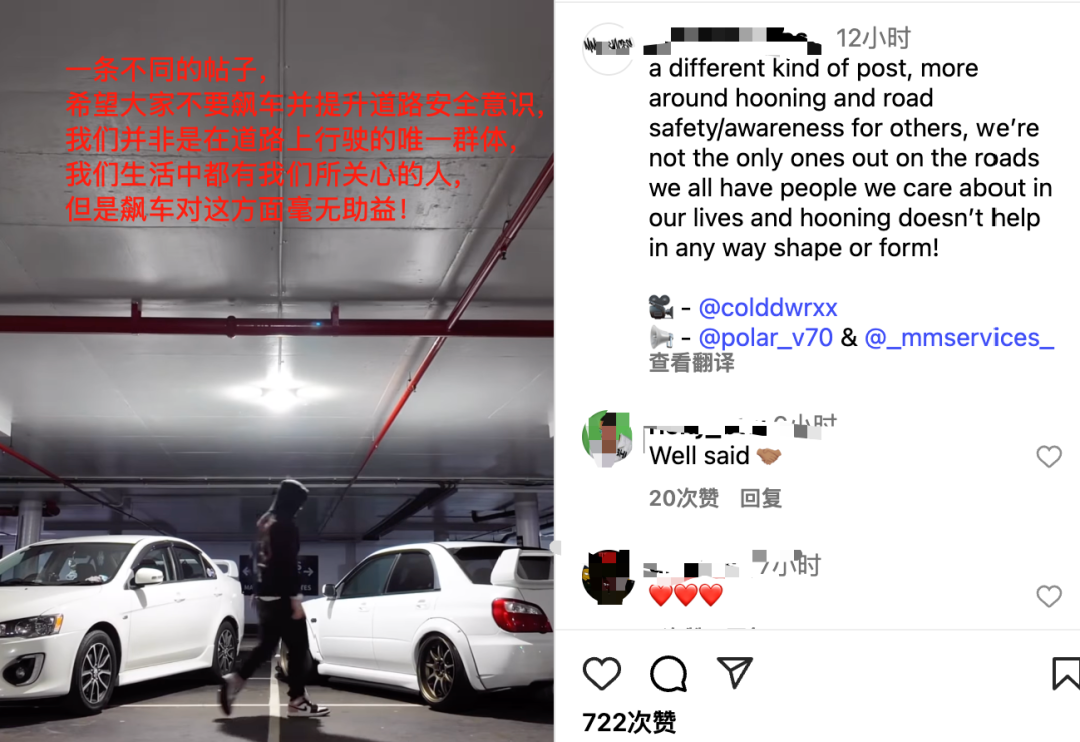Viewport: 1080px width, 742px height.
Task: Click 回复 under the "Well said" comment
Action: [x=760, y=498]
